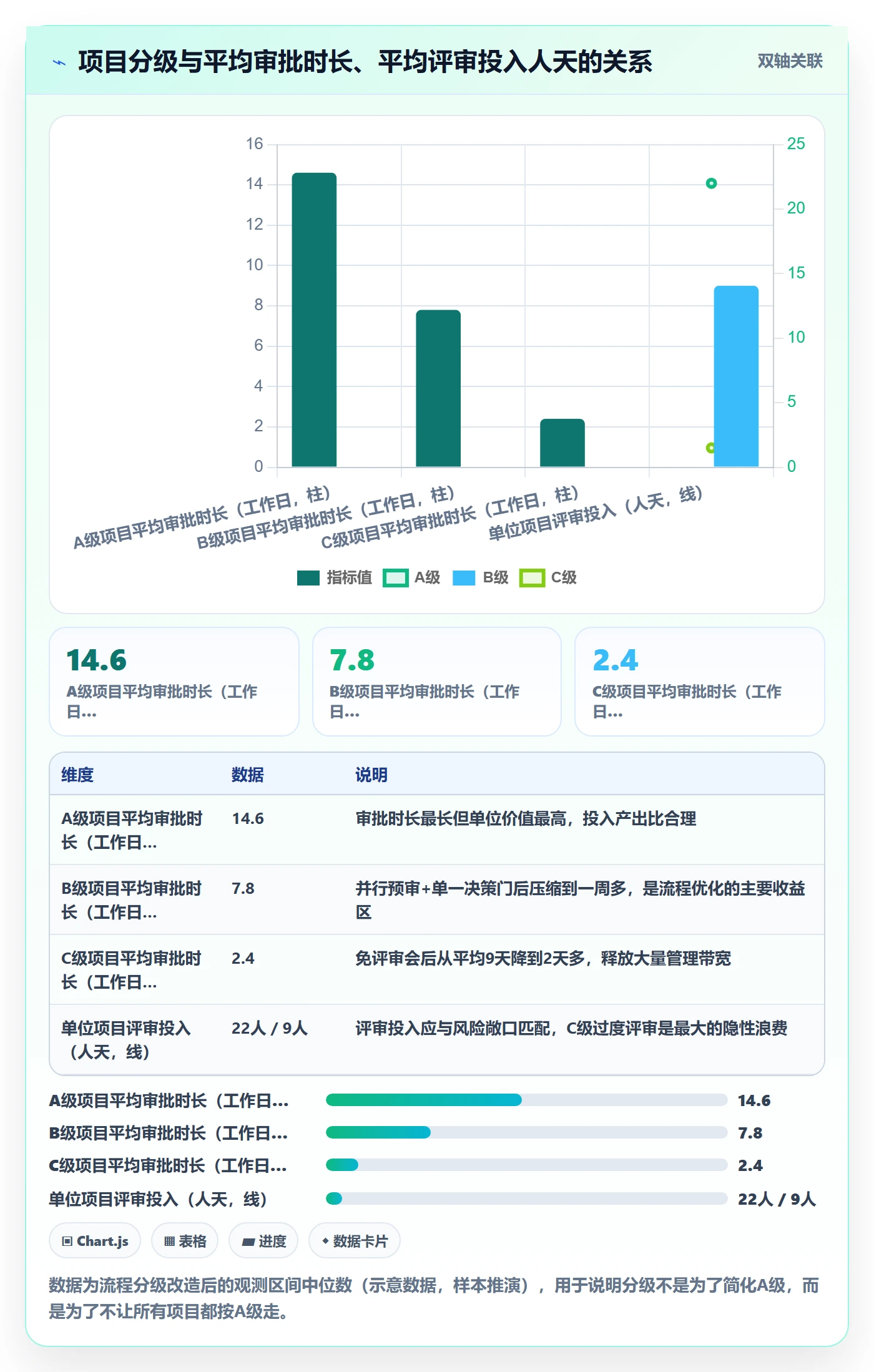The height and width of the screenshot is (1372, 874).
Task: Click the footnote starting 数据为流程分级改造后
Action: 434,1298
